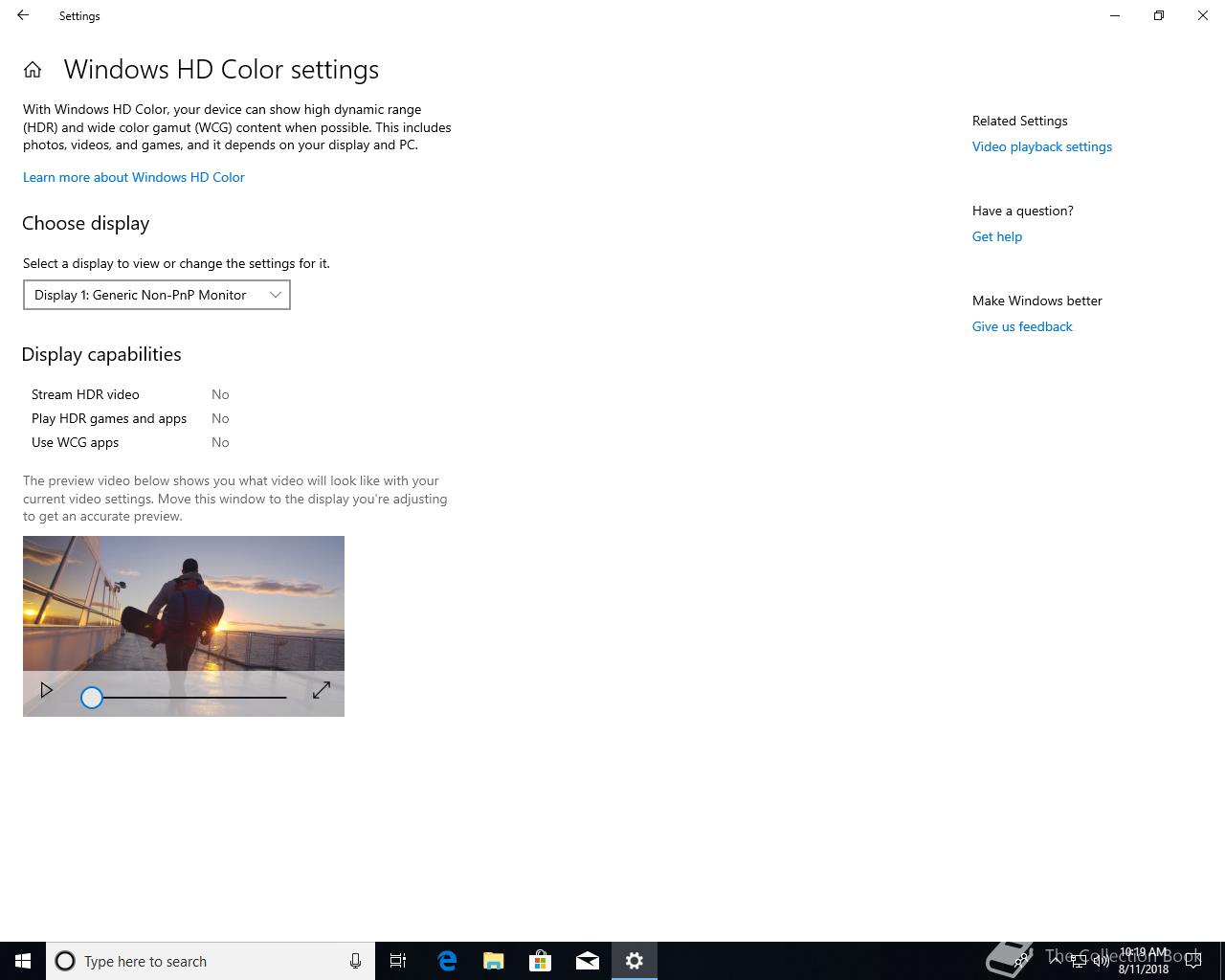
Task: Click the Play HDR games and apps row
Action: (130, 418)
